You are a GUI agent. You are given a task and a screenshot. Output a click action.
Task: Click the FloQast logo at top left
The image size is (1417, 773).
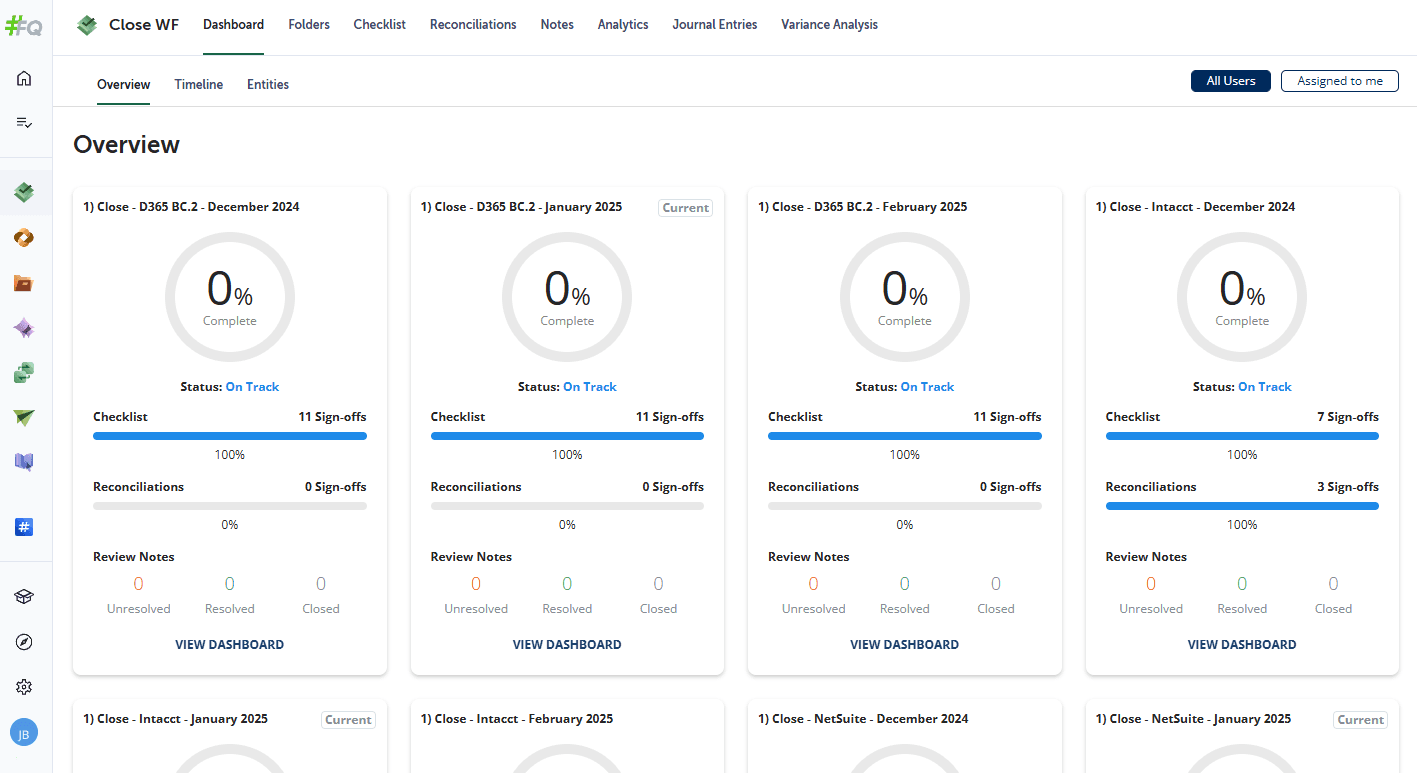pyautogui.click(x=24, y=26)
